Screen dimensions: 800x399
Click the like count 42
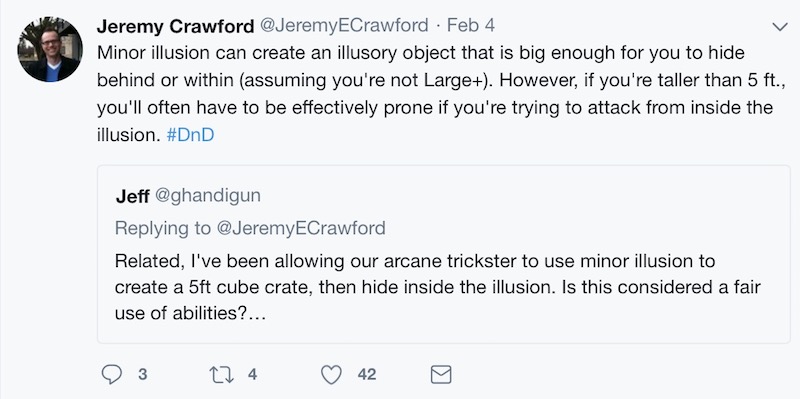tap(367, 375)
